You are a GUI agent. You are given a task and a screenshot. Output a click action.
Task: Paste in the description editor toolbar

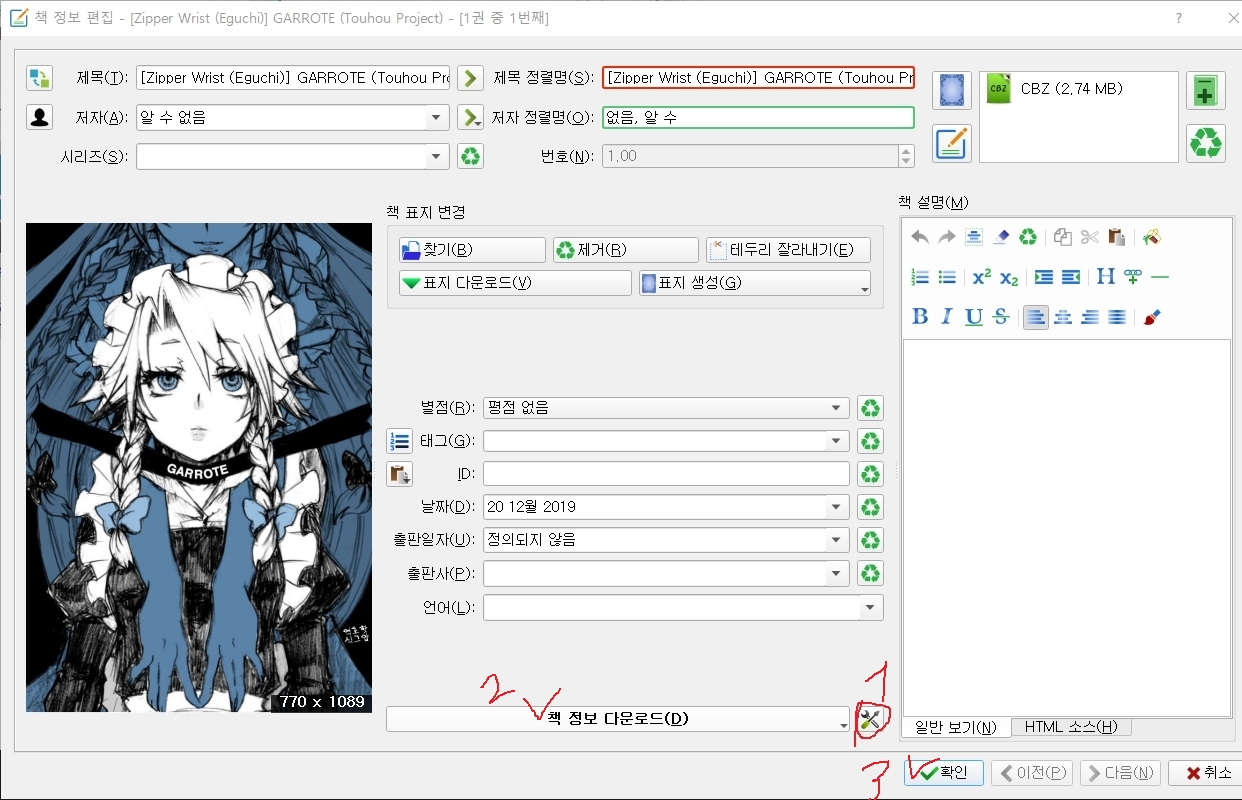(1117, 237)
